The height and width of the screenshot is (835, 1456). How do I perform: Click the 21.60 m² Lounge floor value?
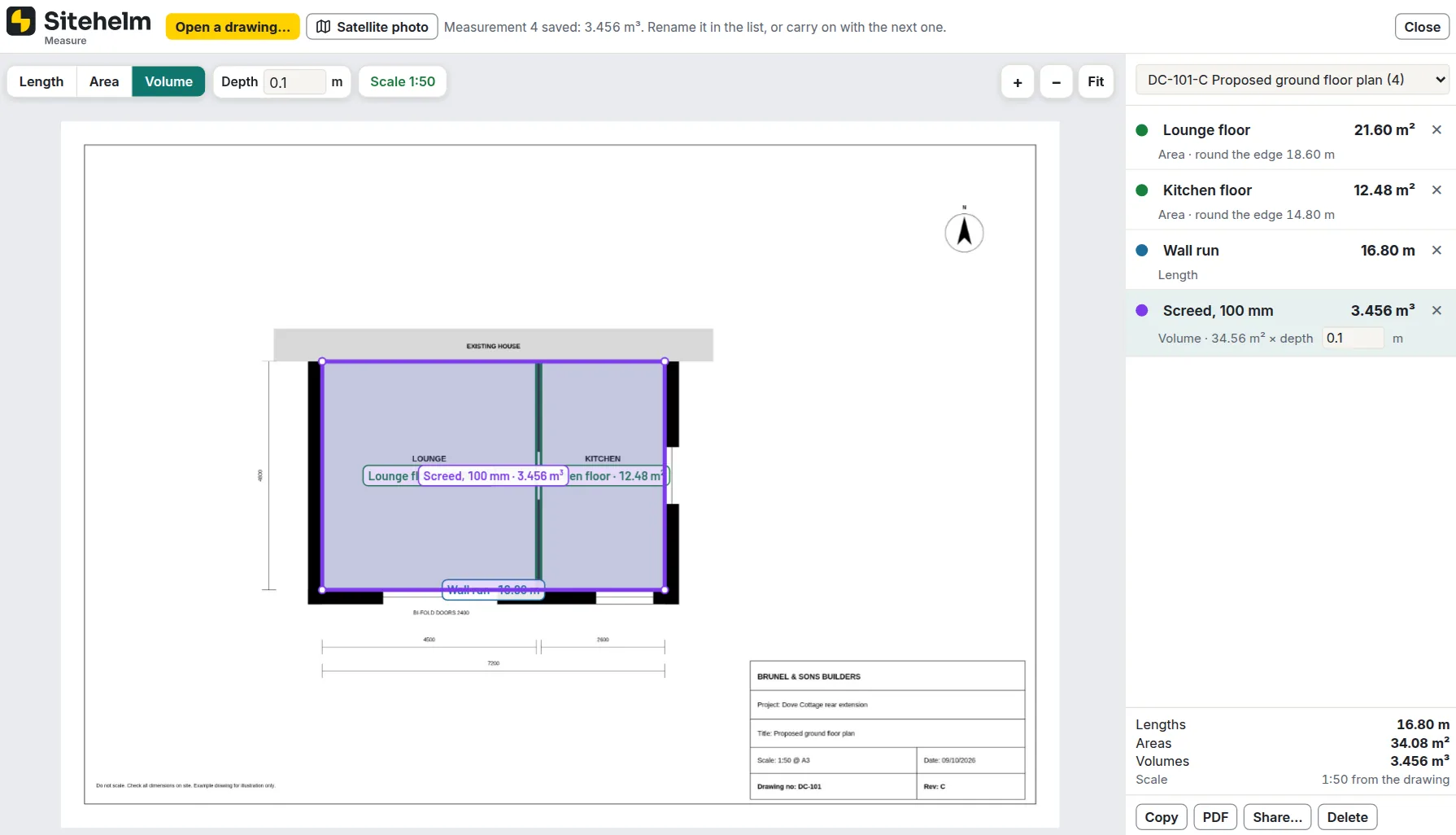1384,129
